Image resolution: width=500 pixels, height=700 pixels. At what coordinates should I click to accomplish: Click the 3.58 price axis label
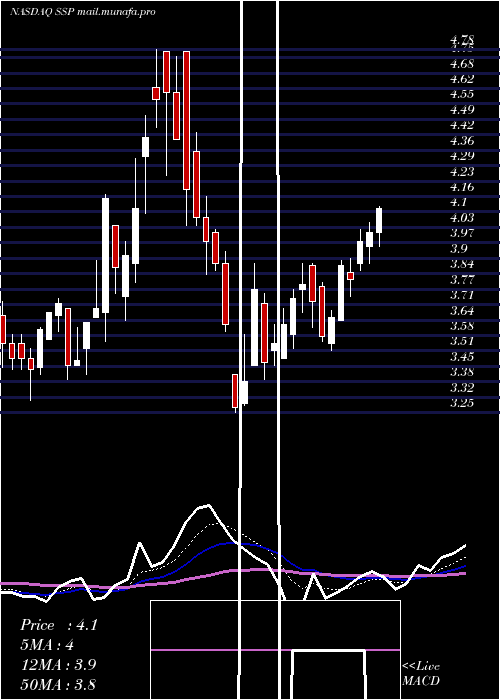[462, 326]
